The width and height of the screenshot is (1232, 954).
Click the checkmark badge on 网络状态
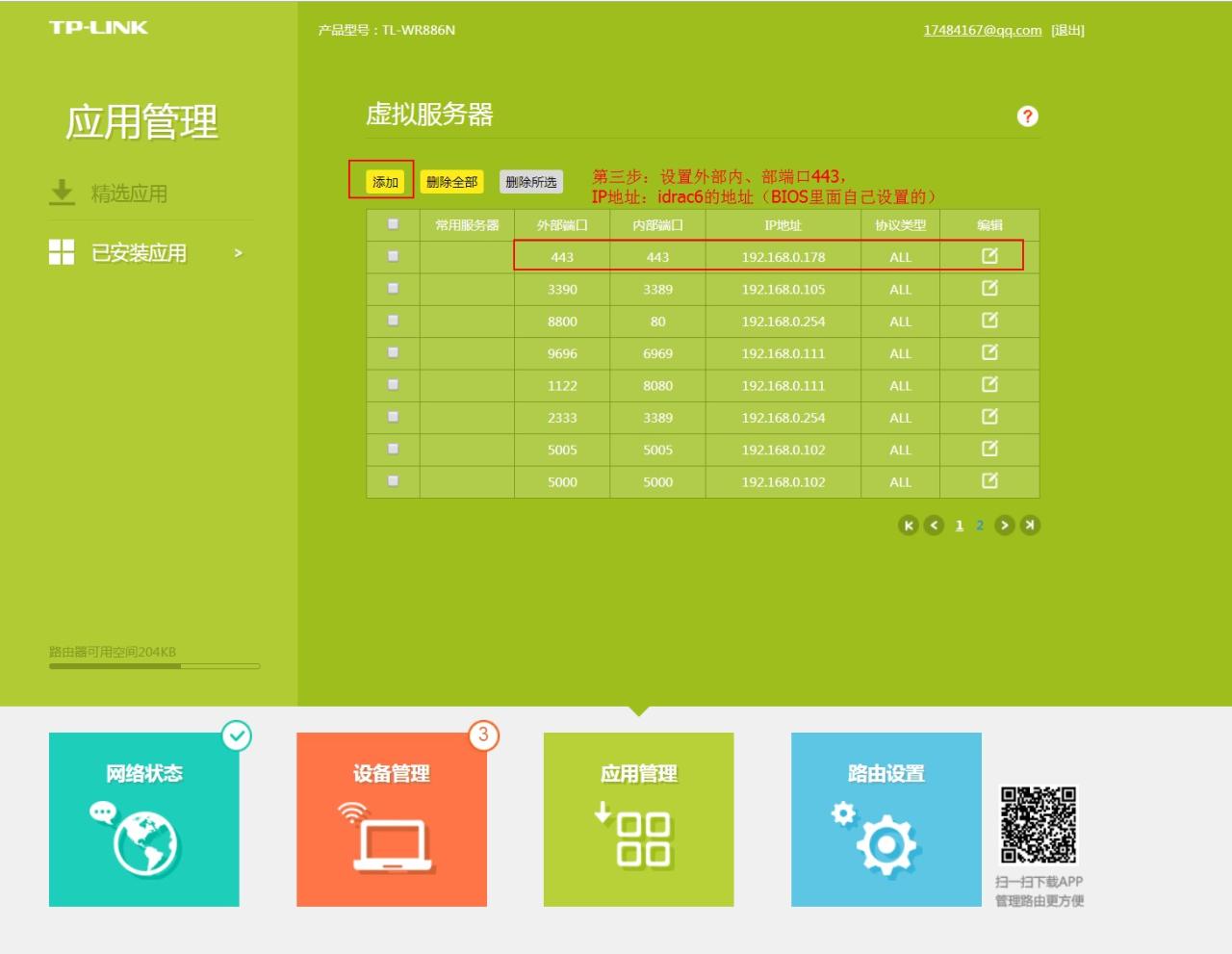tap(237, 735)
